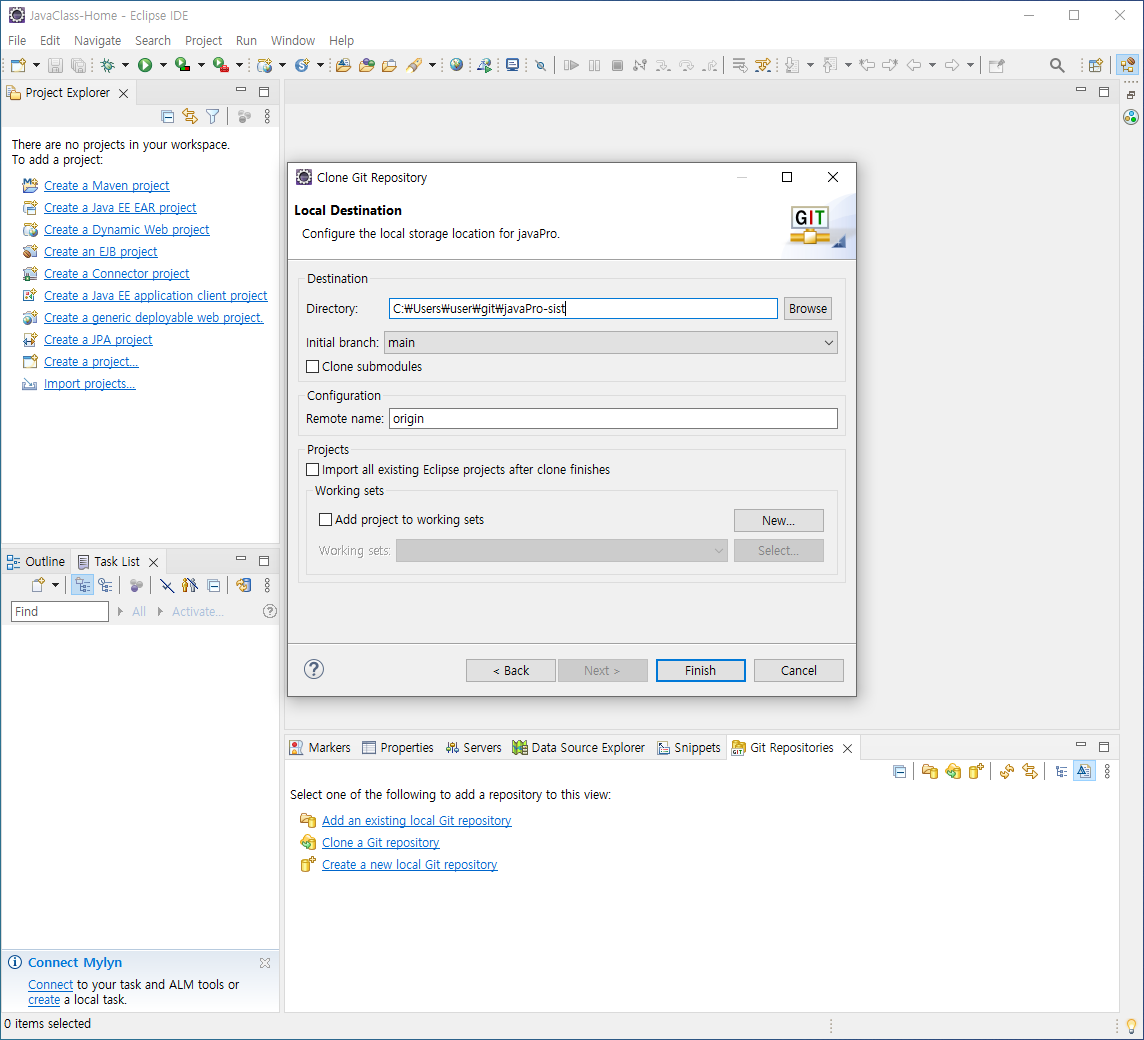Image resolution: width=1144 pixels, height=1040 pixels.
Task: Click the Directory path input field
Action: 583,309
